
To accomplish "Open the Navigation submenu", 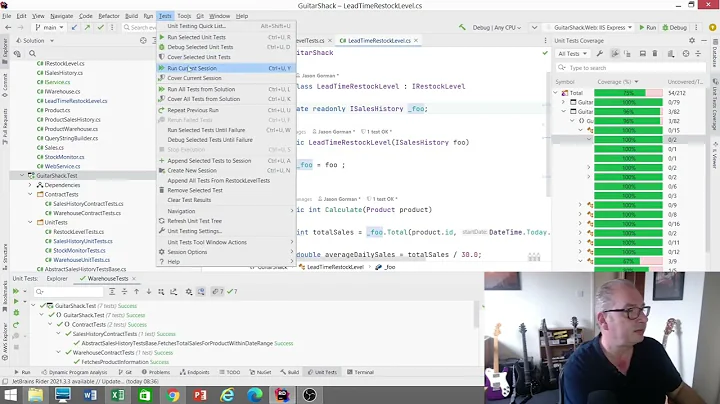I will click(x=226, y=211).
